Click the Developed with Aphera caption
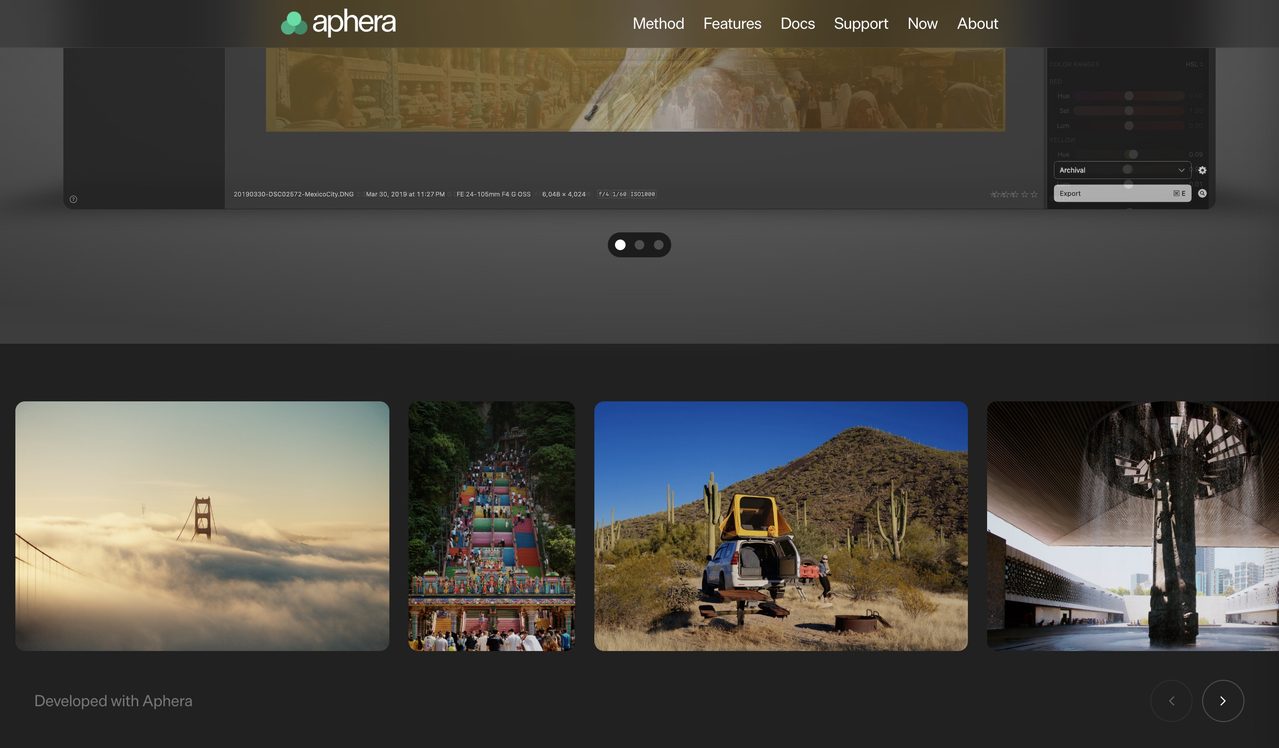This screenshot has width=1279, height=748. click(x=113, y=701)
